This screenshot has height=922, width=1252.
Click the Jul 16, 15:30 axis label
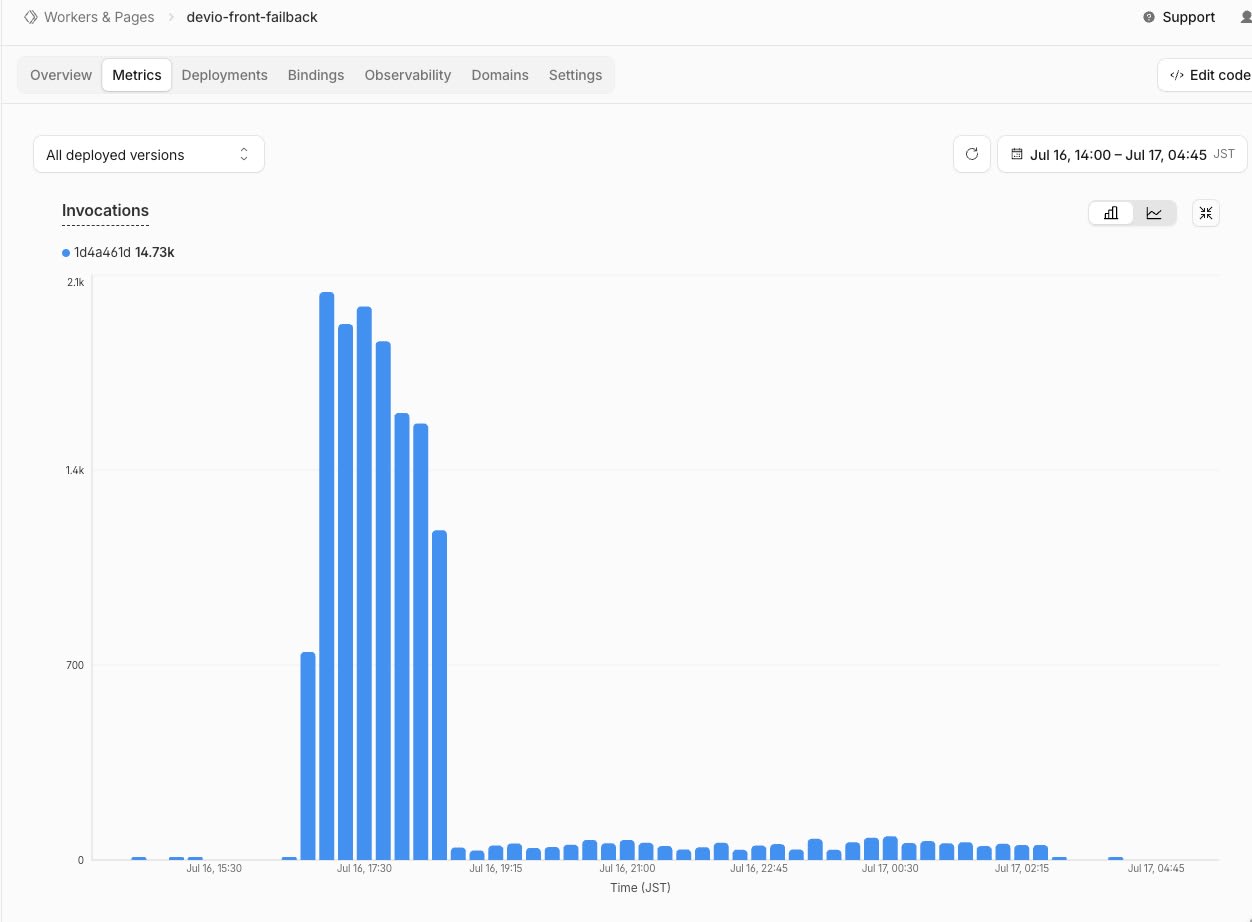(214, 868)
